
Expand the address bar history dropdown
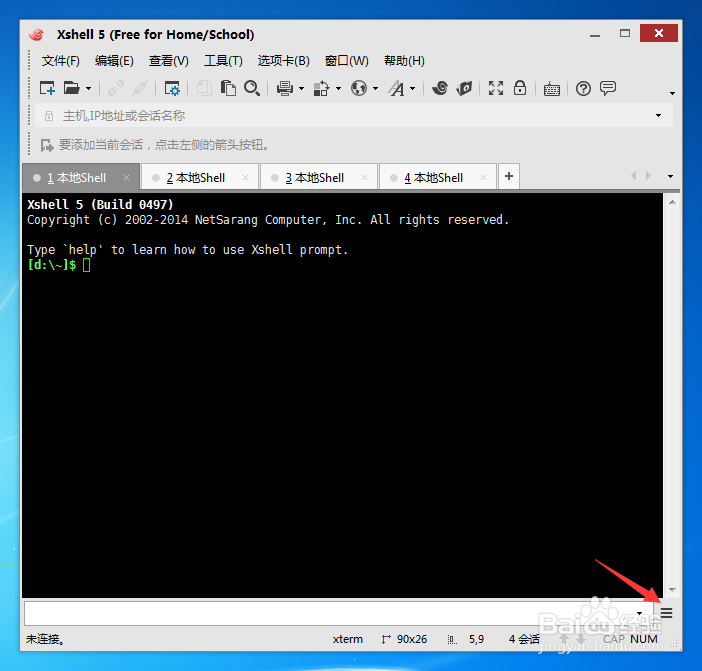(658, 115)
